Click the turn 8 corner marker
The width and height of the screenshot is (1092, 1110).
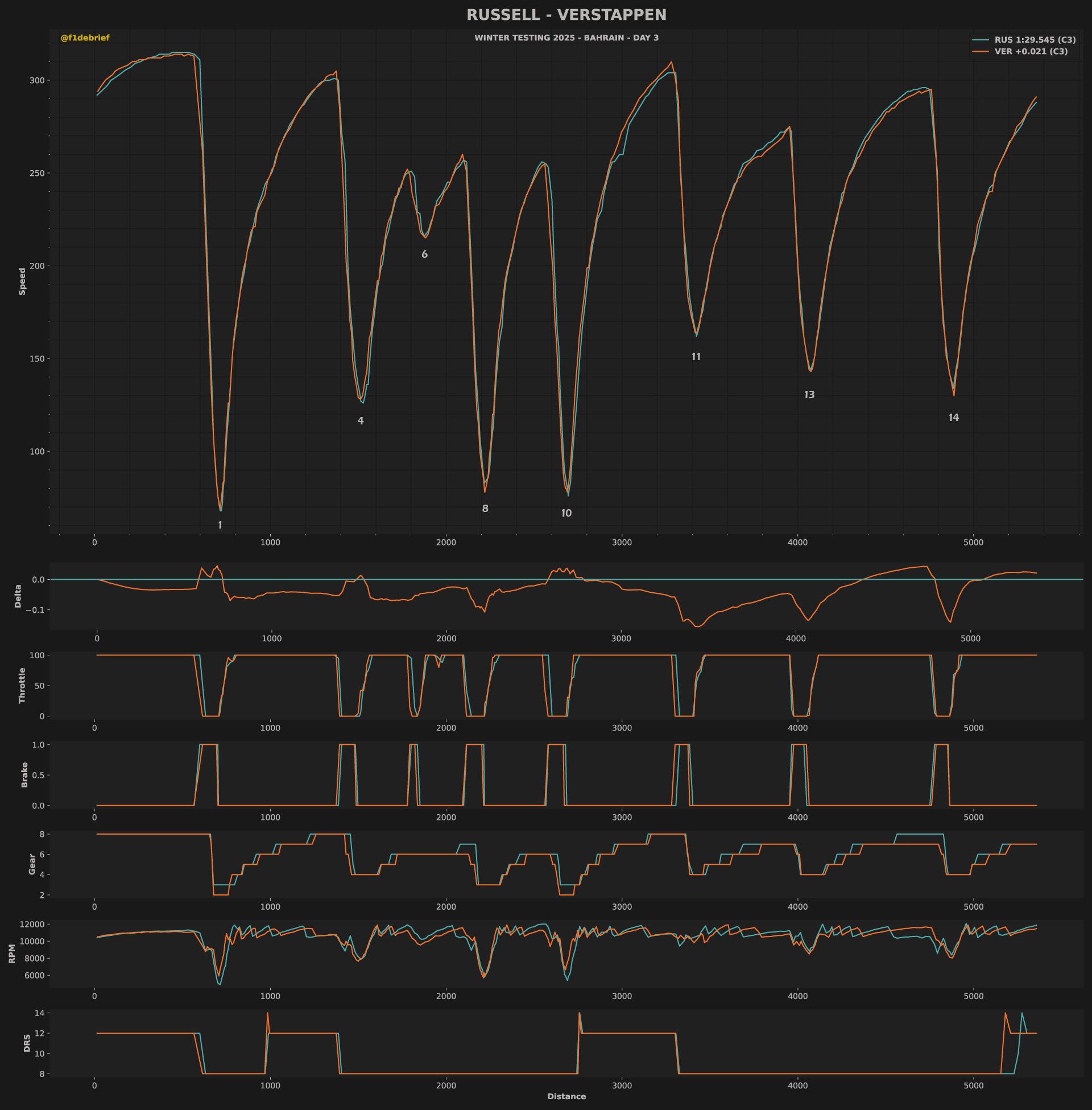point(485,509)
